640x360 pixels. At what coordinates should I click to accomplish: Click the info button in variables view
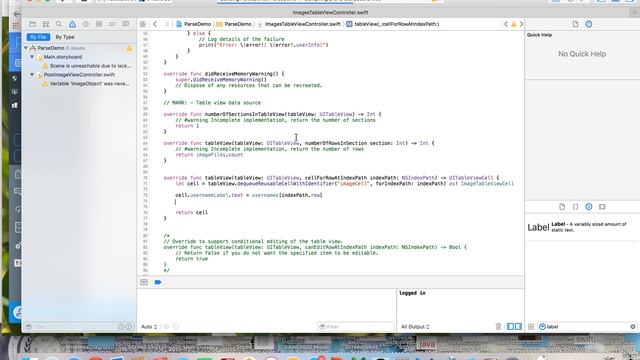pyautogui.click(x=176, y=327)
